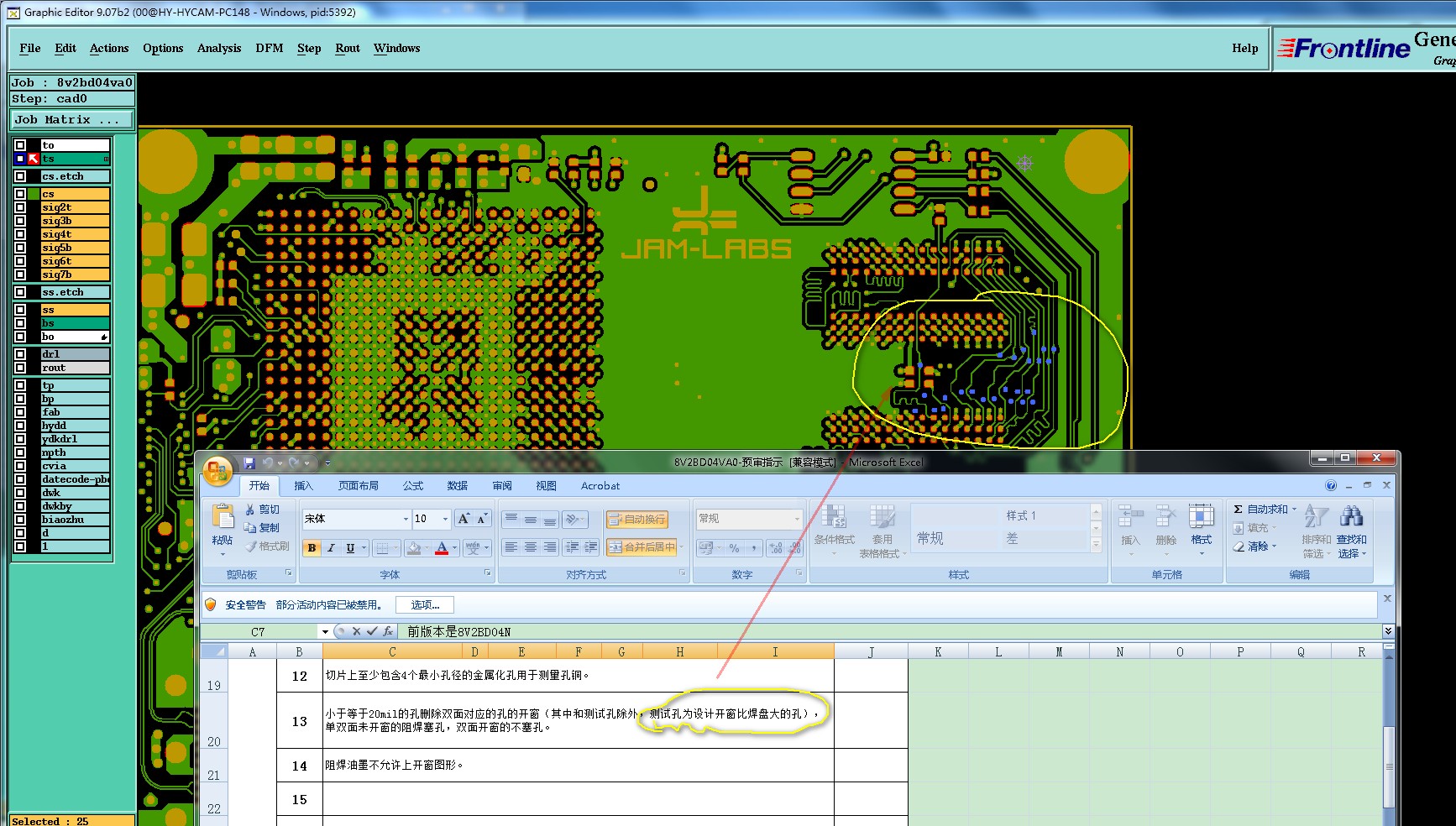This screenshot has height=826, width=1456.
Task: Expand the formula bar chevron
Action: coord(1388,631)
